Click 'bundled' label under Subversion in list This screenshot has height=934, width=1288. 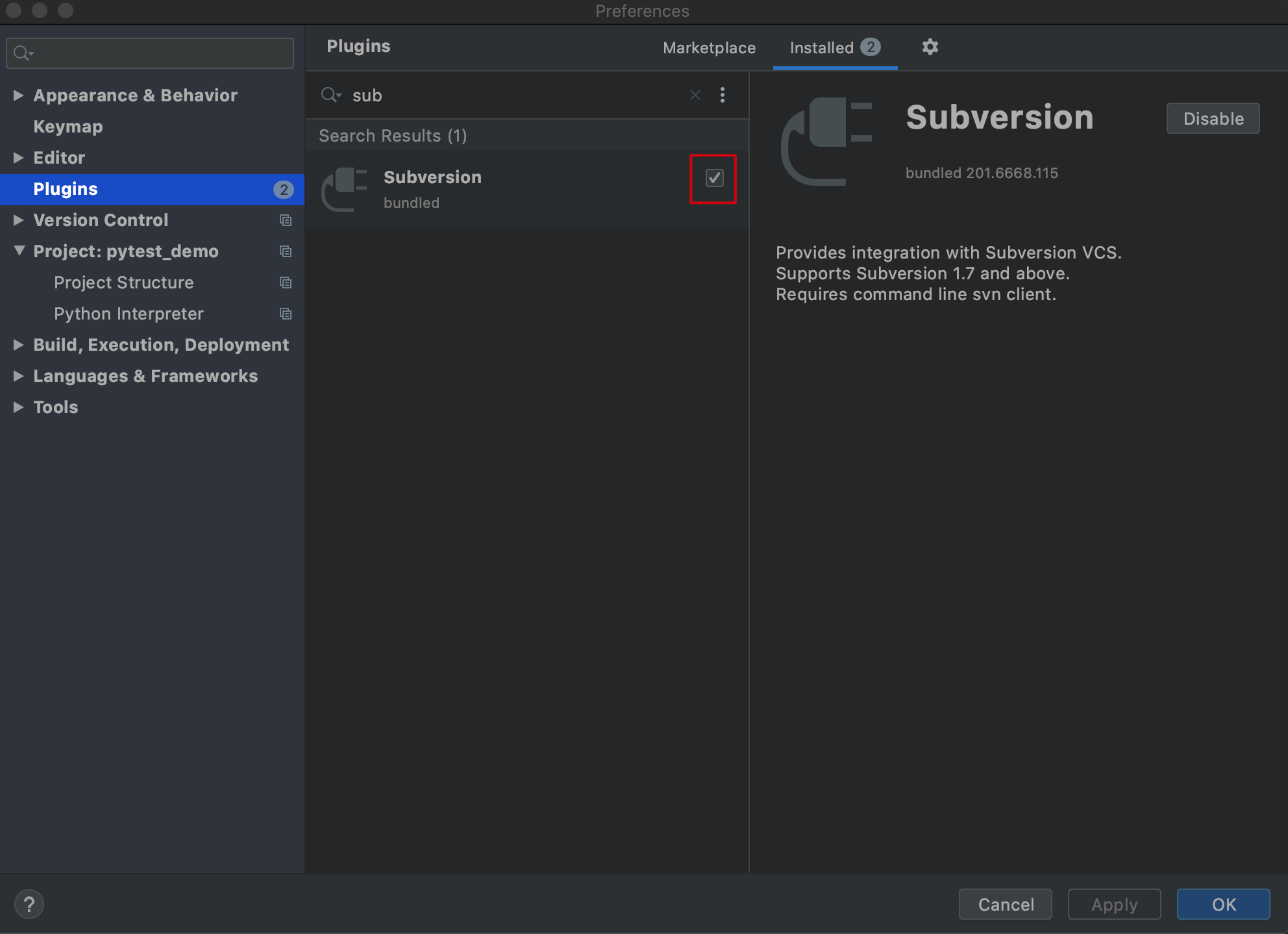[412, 203]
